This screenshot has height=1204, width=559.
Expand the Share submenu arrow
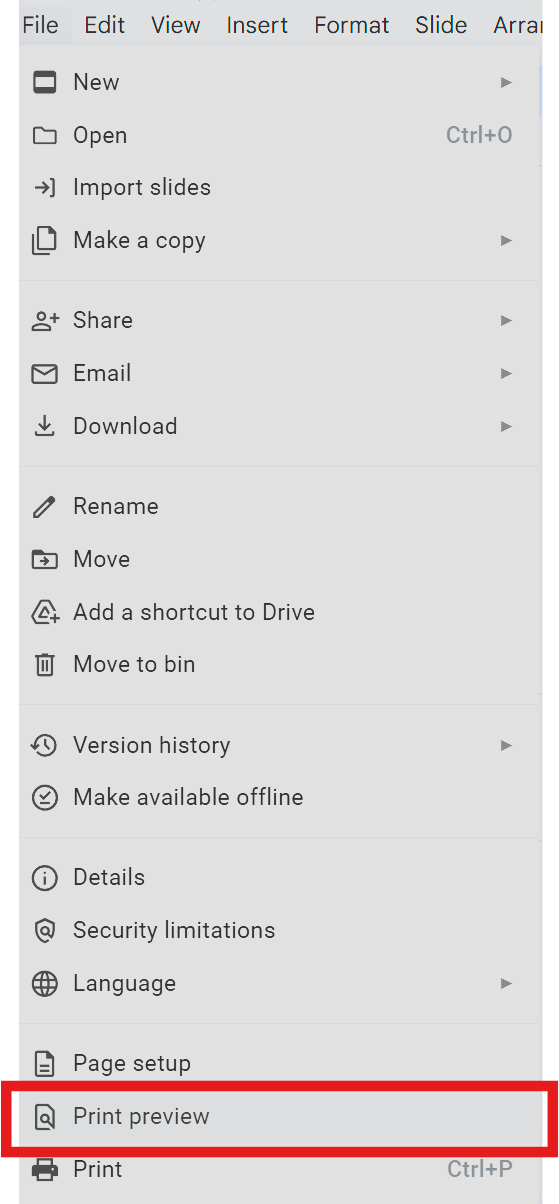coord(506,320)
